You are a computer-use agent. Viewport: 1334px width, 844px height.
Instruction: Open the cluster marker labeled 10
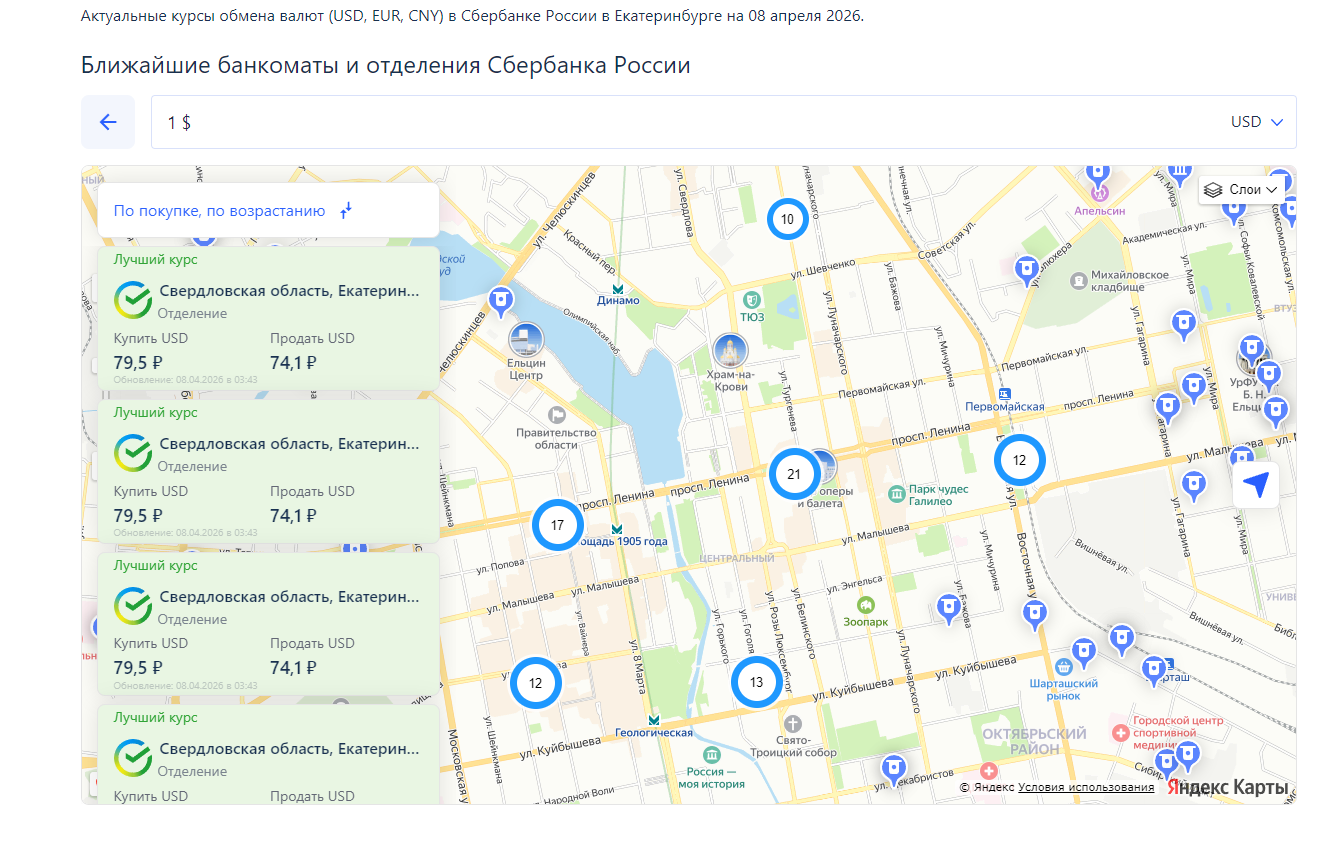click(x=787, y=219)
